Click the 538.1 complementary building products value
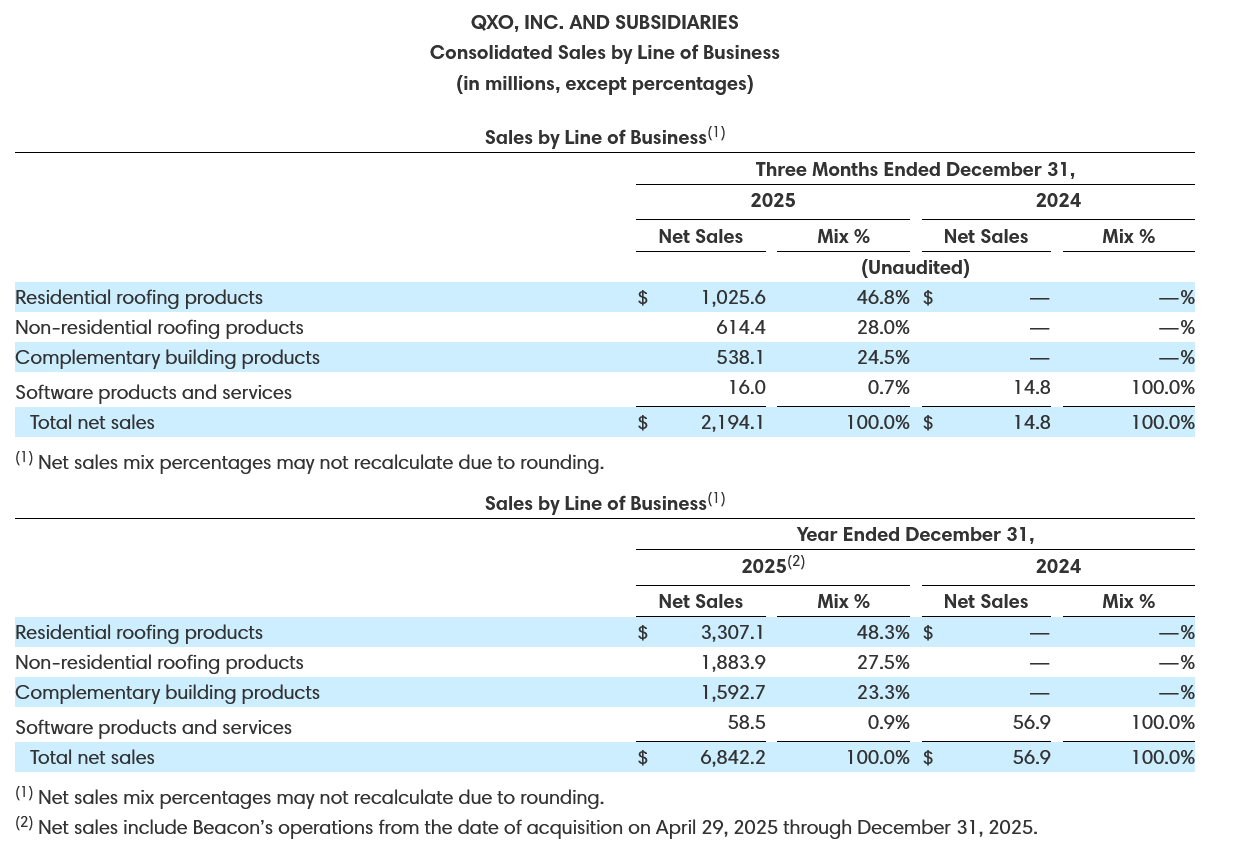This screenshot has height=848, width=1245. click(x=742, y=357)
